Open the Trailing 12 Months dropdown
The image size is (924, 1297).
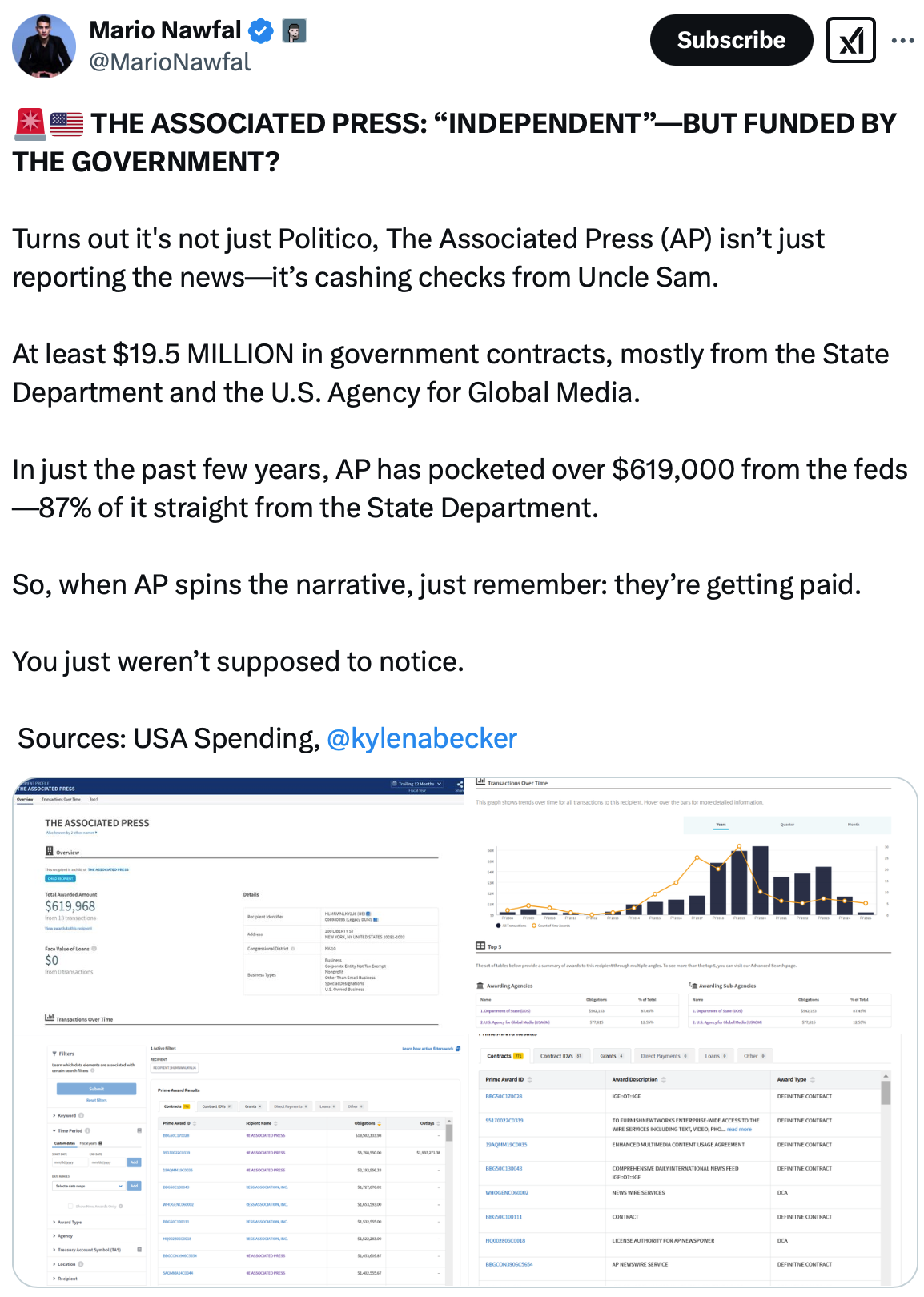[x=416, y=784]
